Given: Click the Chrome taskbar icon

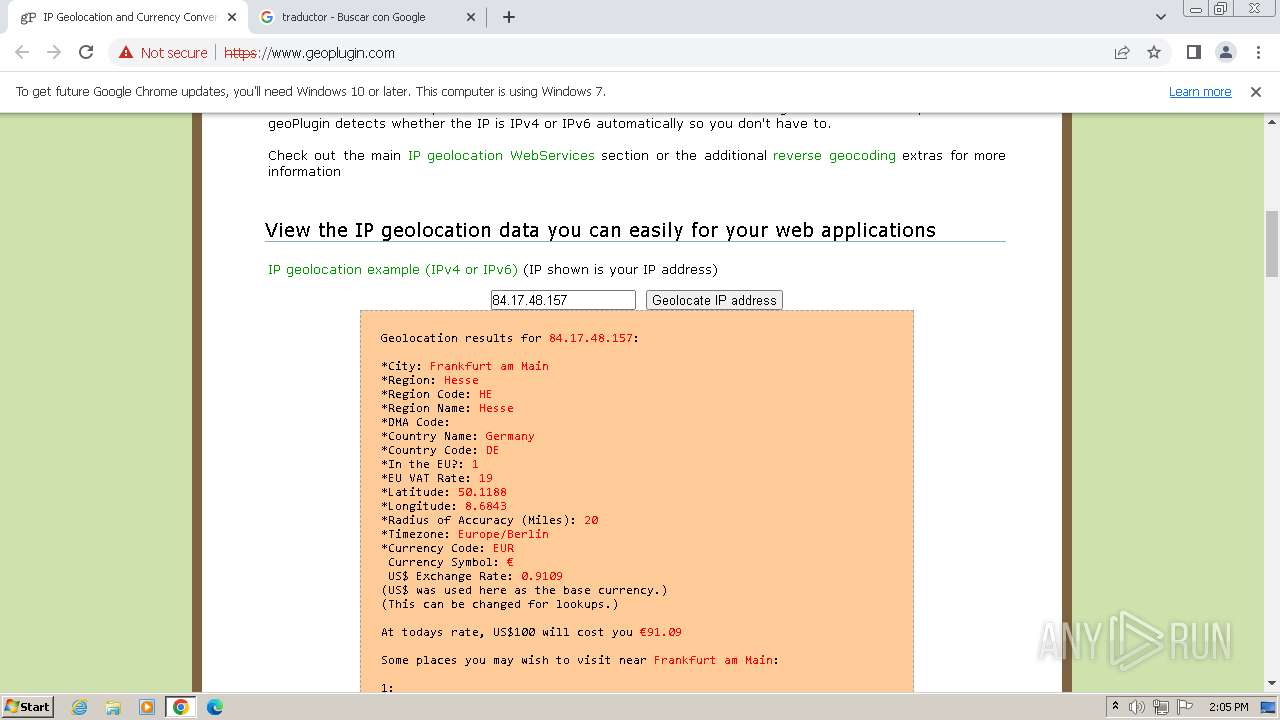Looking at the screenshot, I should click(x=181, y=707).
